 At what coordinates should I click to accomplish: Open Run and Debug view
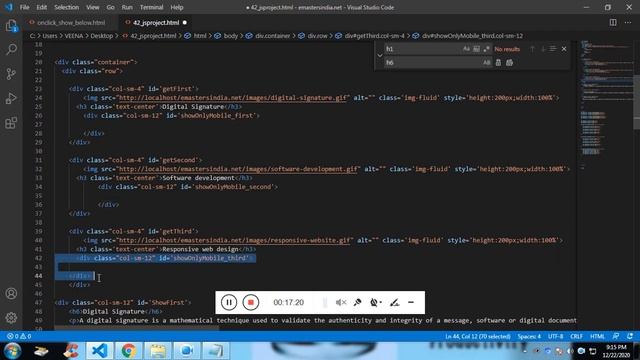coord(11,98)
